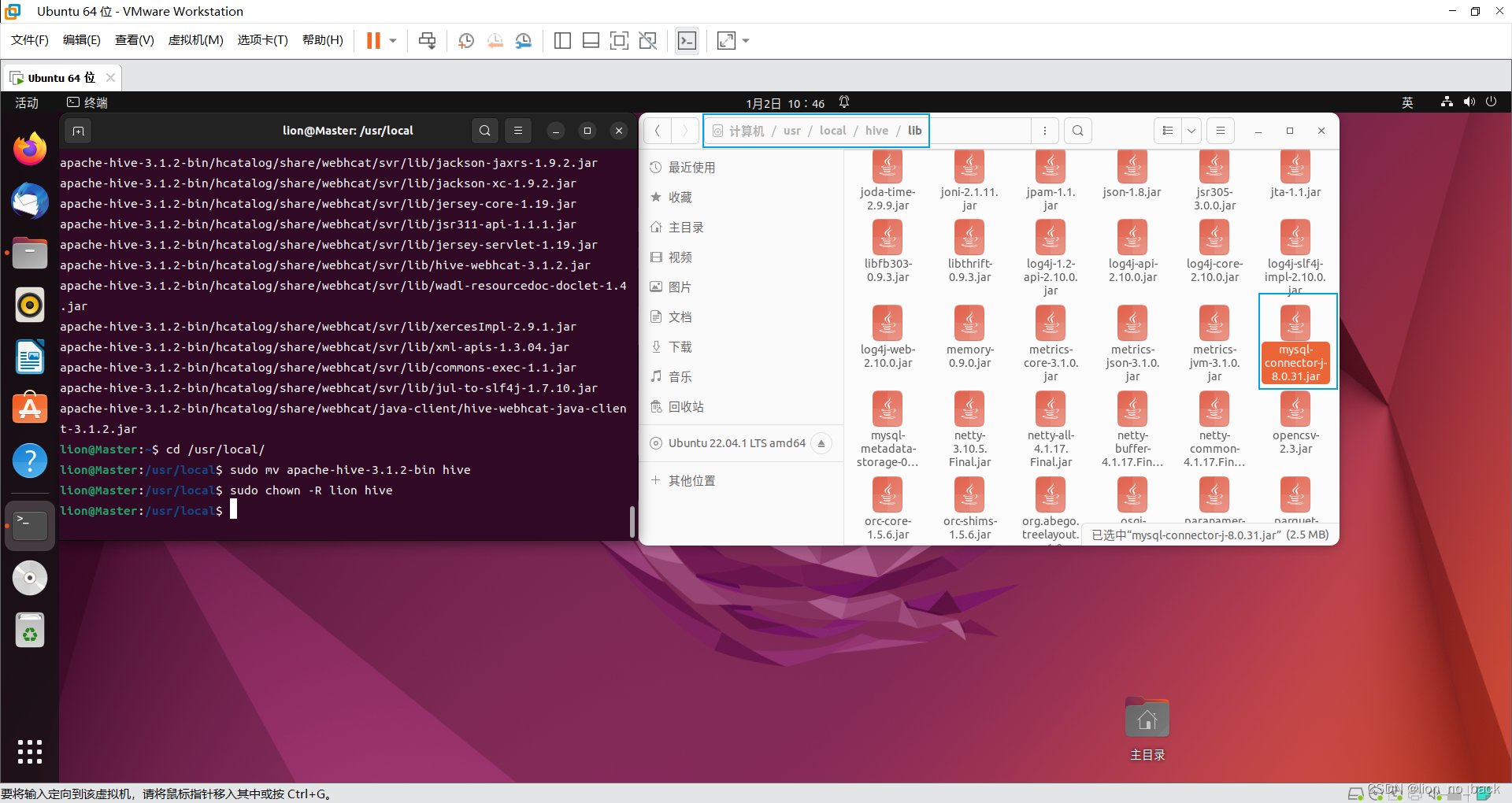Click local in the path bar

pyautogui.click(x=832, y=131)
